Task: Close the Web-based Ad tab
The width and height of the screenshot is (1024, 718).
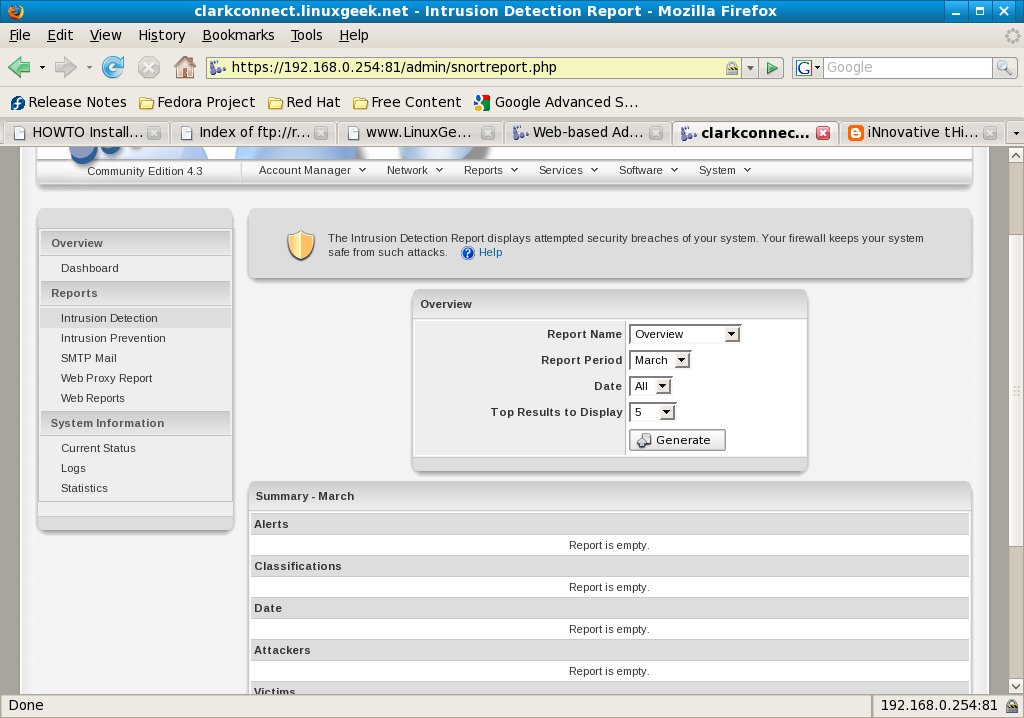Action: (656, 133)
